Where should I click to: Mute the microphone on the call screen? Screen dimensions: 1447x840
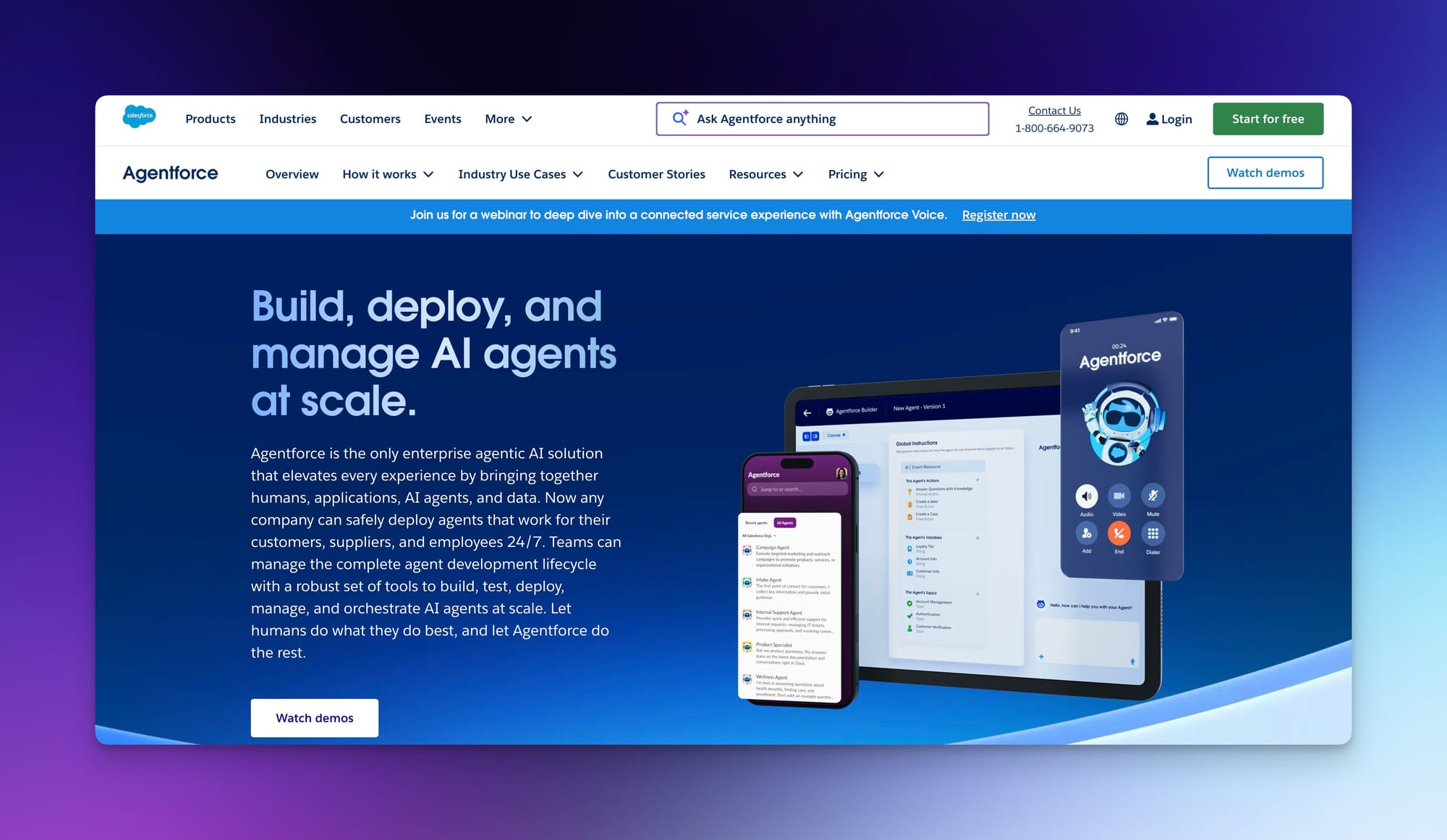[1153, 494]
